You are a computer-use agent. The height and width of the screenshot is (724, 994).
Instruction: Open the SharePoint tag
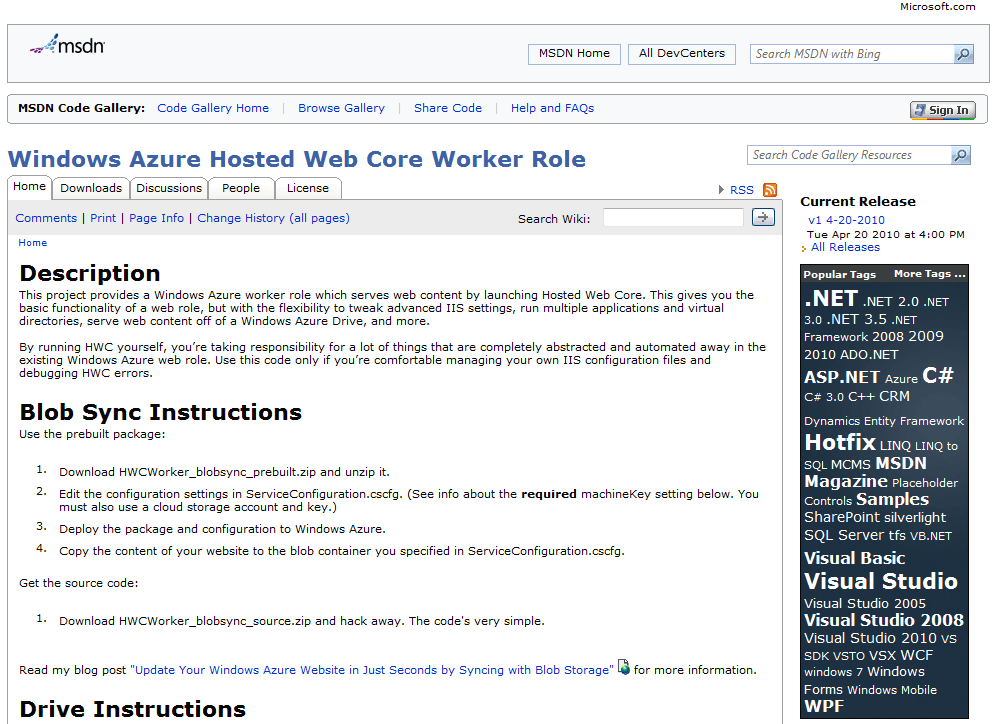[842, 517]
